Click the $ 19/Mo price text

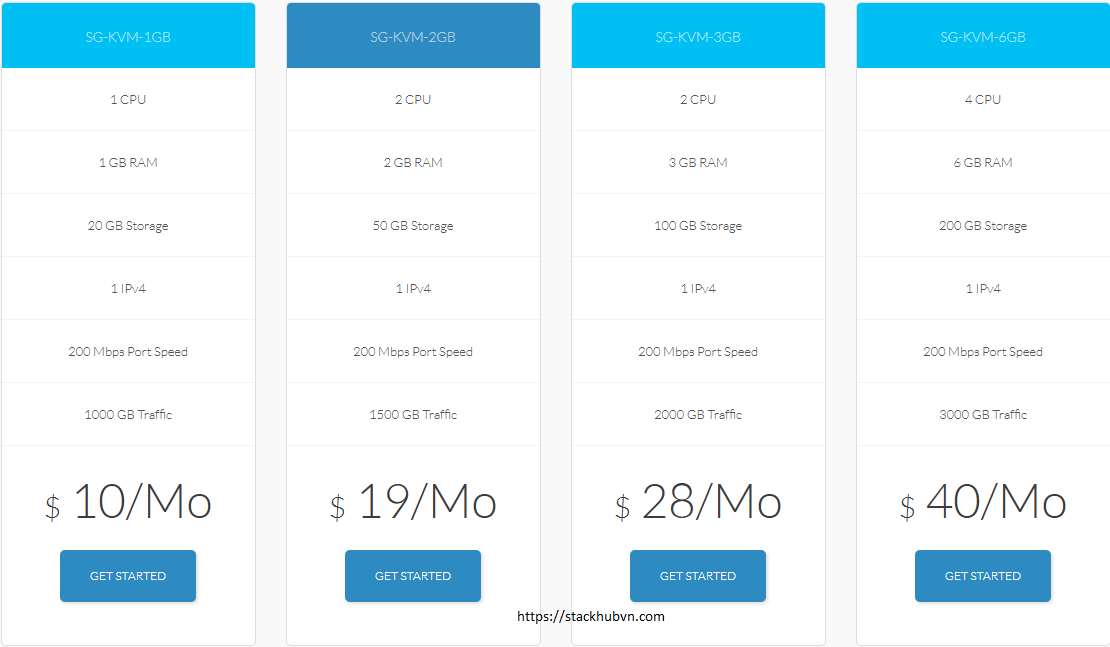[413, 503]
